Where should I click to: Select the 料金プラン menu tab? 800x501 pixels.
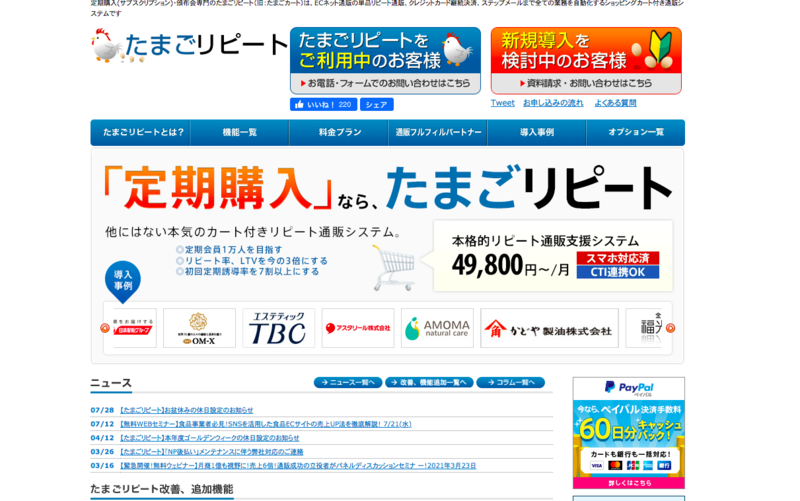pyautogui.click(x=339, y=133)
